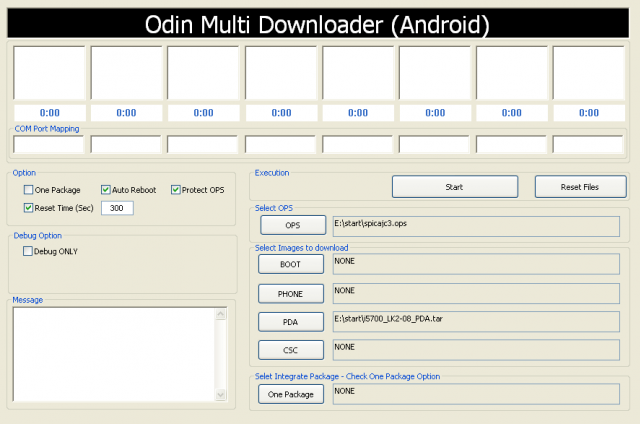Click the Message log scrollbar down arrow
640x424 pixels.
pyautogui.click(x=220, y=395)
